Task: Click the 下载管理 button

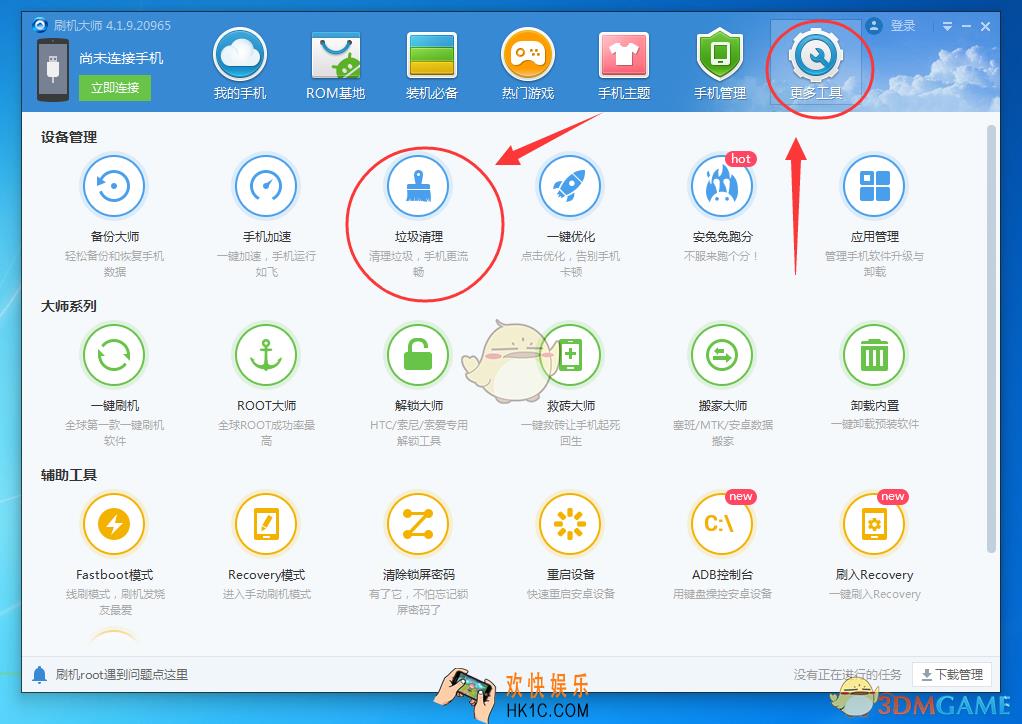Action: [x=952, y=674]
